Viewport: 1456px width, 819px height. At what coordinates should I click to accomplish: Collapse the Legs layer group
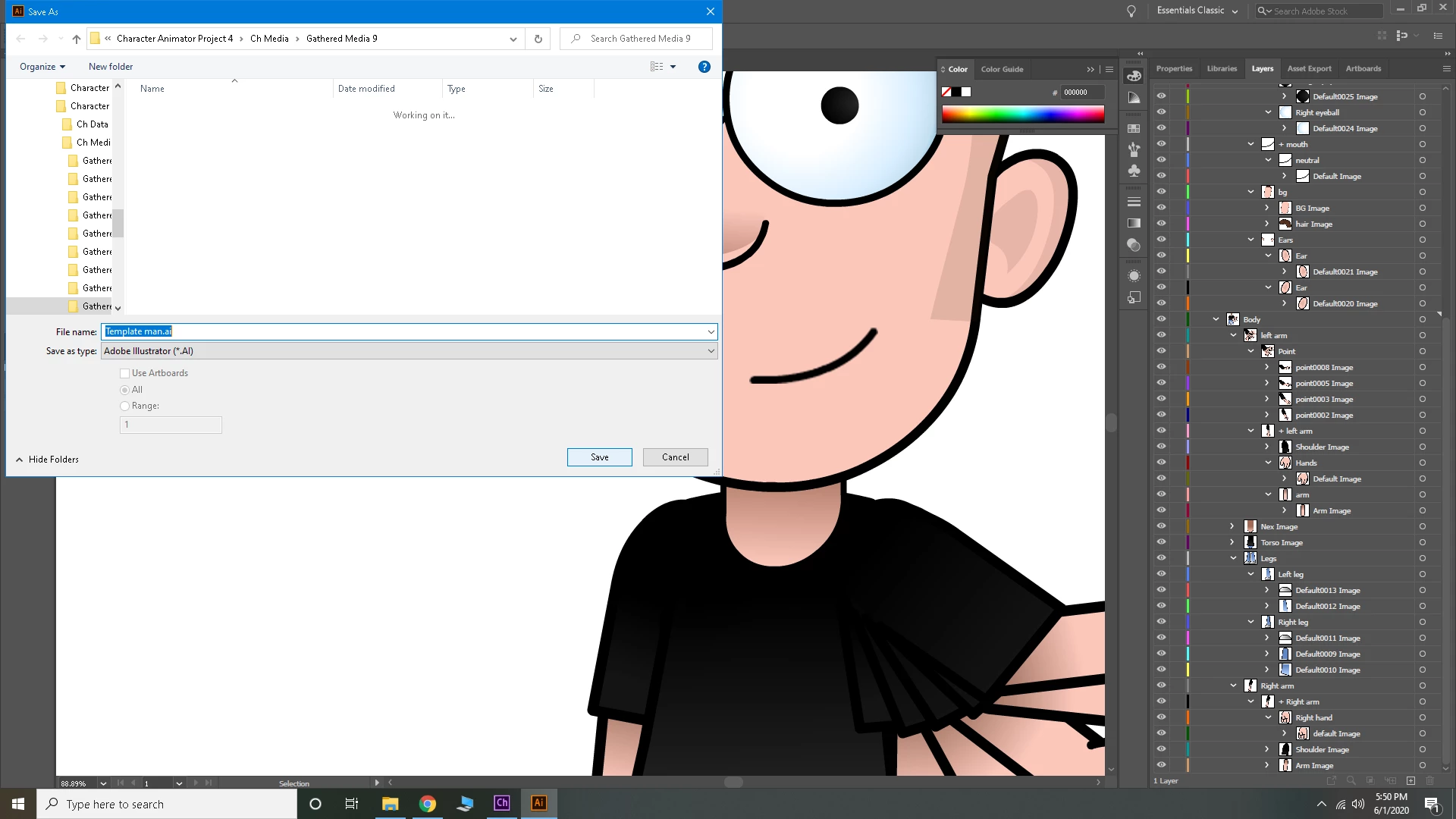pyautogui.click(x=1234, y=558)
